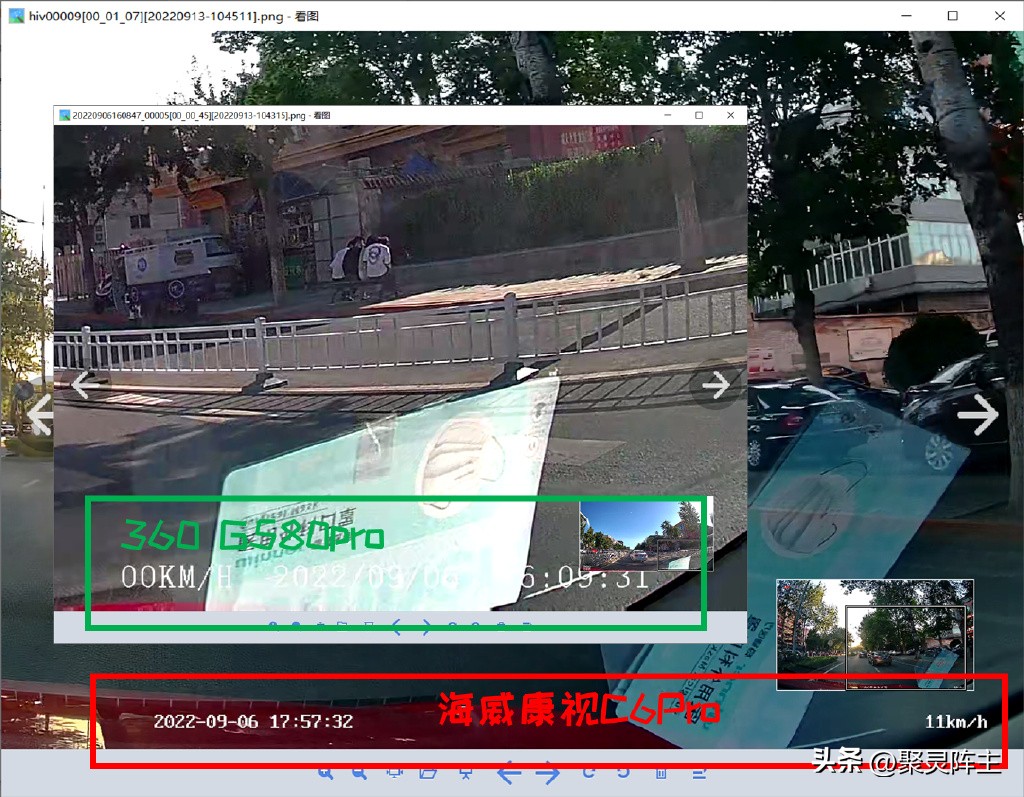Viewport: 1024px width, 797px height.
Task: Rotate the photo counterclockwise via the rotate-left icon
Action: point(621,773)
